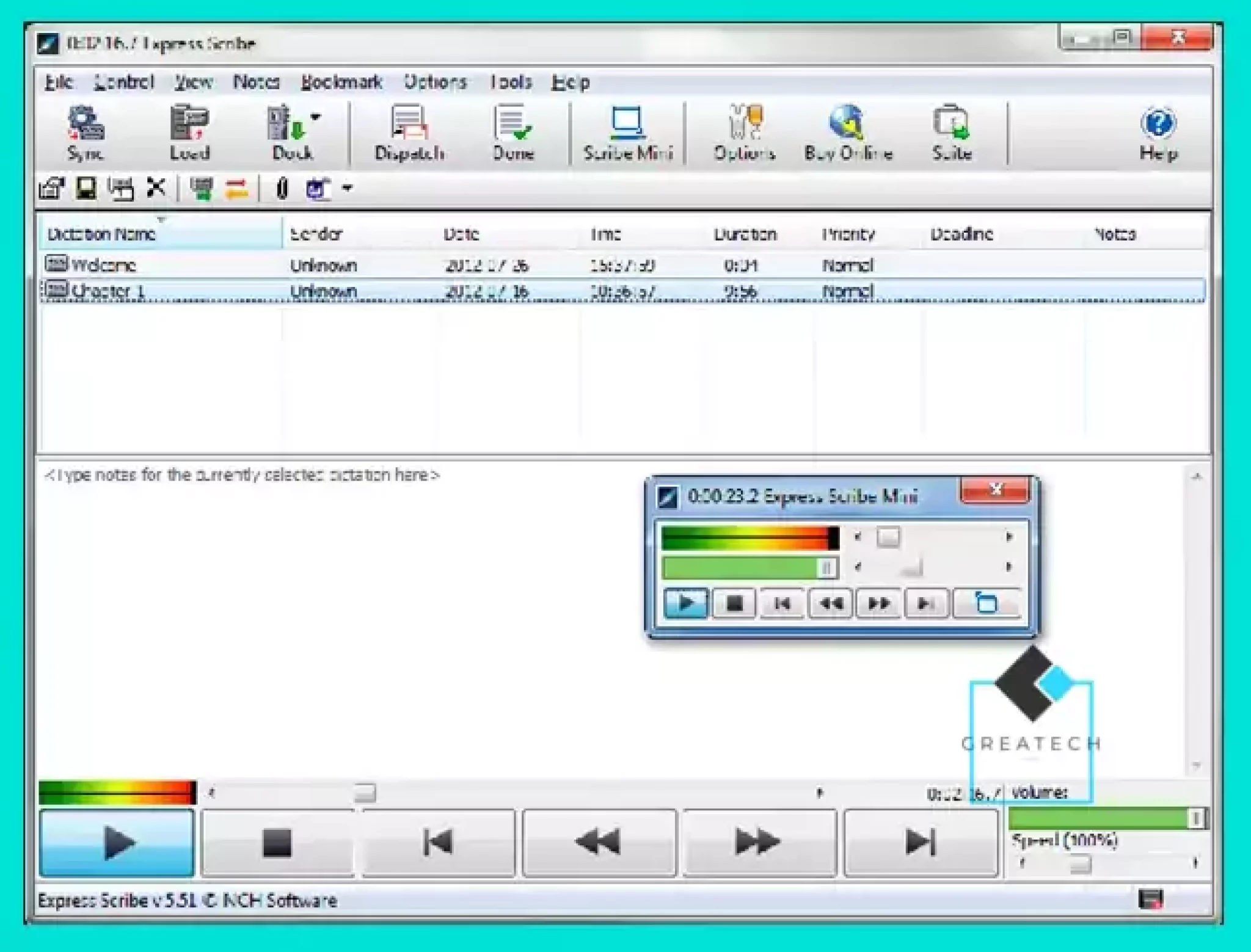This screenshot has height=952, width=1251.
Task: Click Stop in Express Scribe Mini
Action: click(734, 603)
